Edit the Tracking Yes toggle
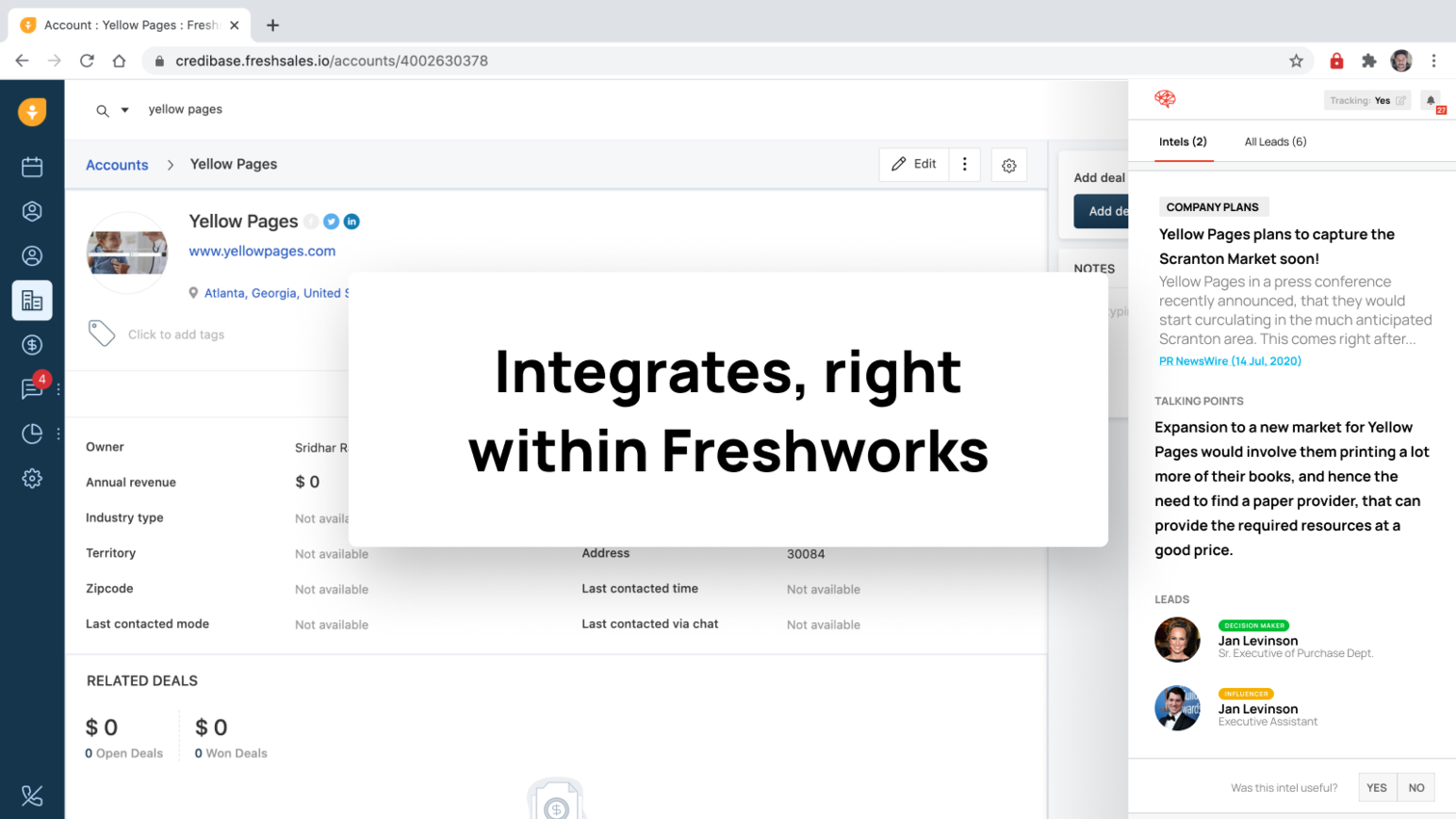The width and height of the screenshot is (1456, 819). click(1401, 100)
